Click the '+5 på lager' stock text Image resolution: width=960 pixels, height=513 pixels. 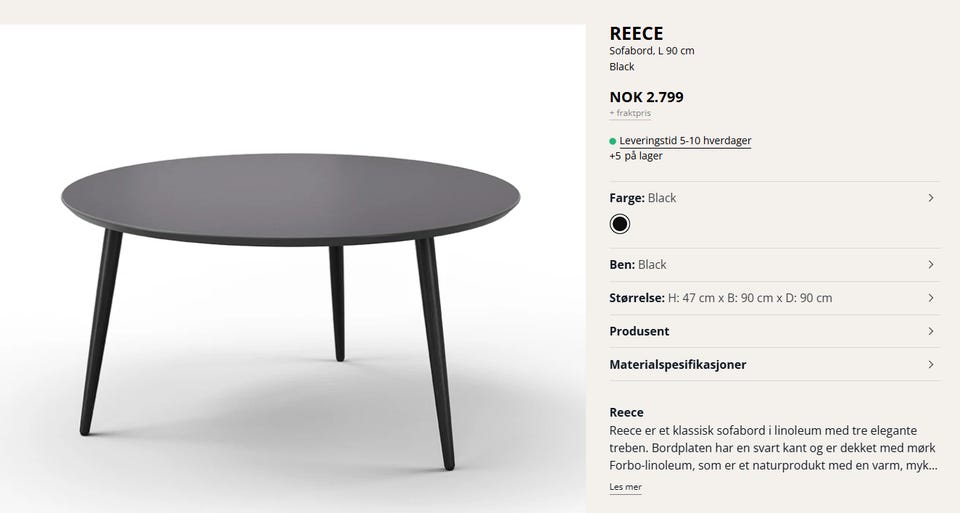point(636,156)
